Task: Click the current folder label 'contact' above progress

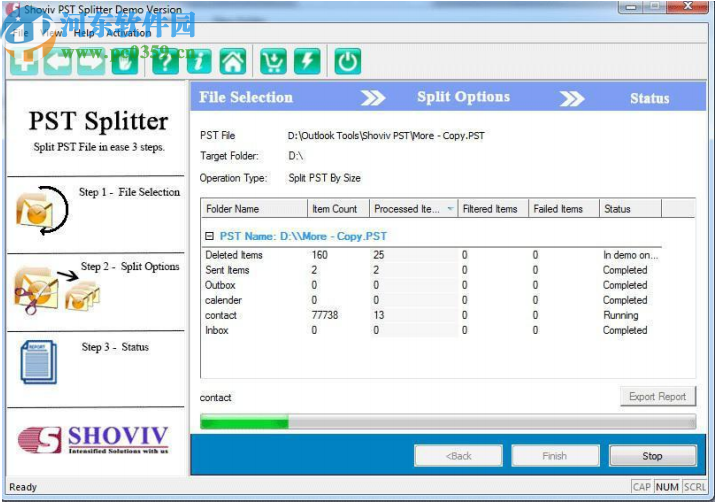Action: click(x=216, y=398)
